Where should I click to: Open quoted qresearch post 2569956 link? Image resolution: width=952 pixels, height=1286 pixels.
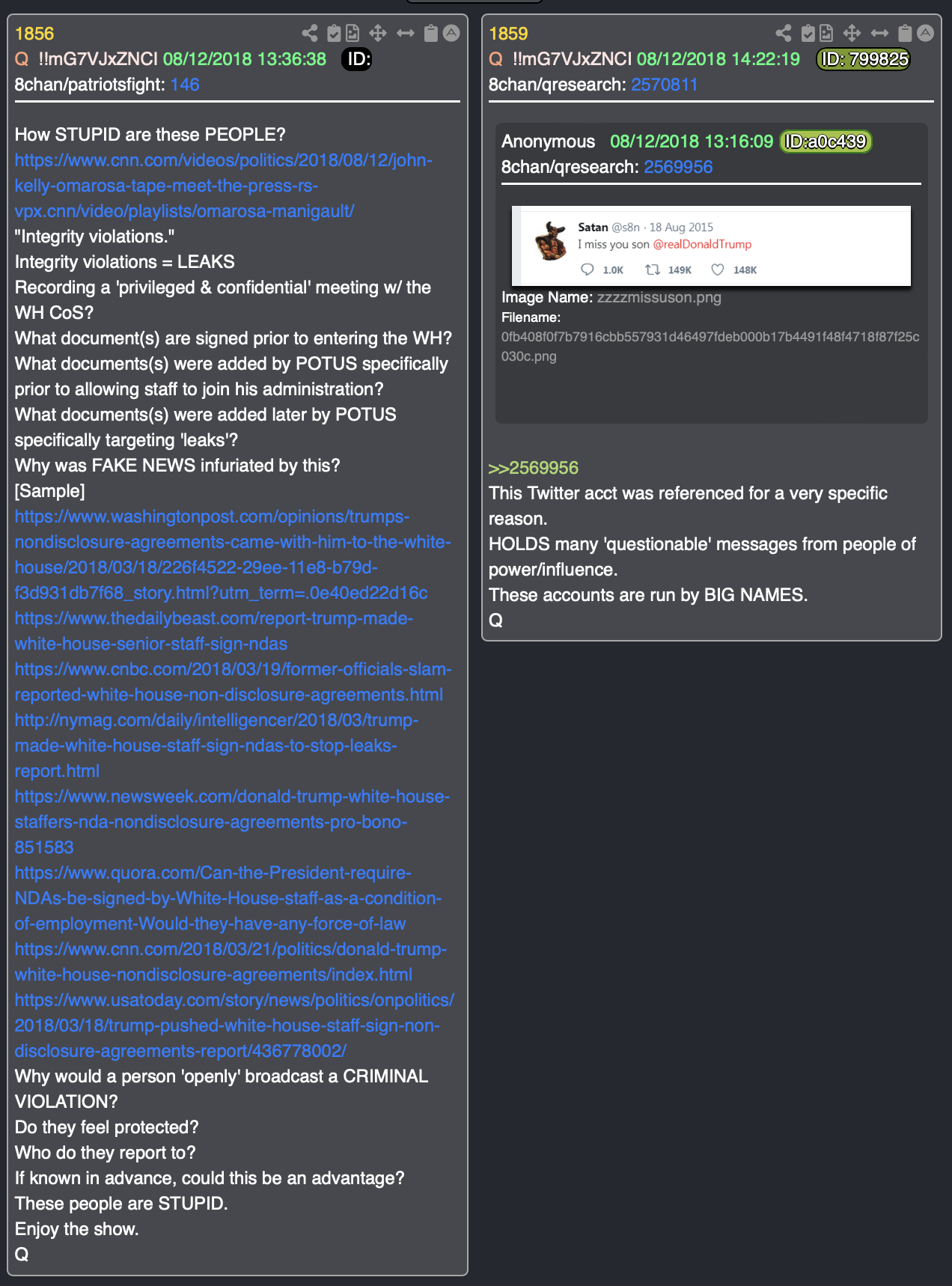[x=678, y=167]
